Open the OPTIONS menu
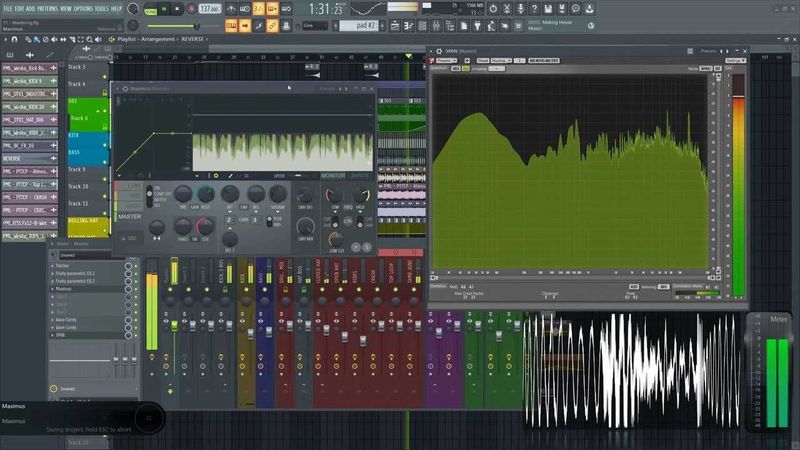 point(83,9)
